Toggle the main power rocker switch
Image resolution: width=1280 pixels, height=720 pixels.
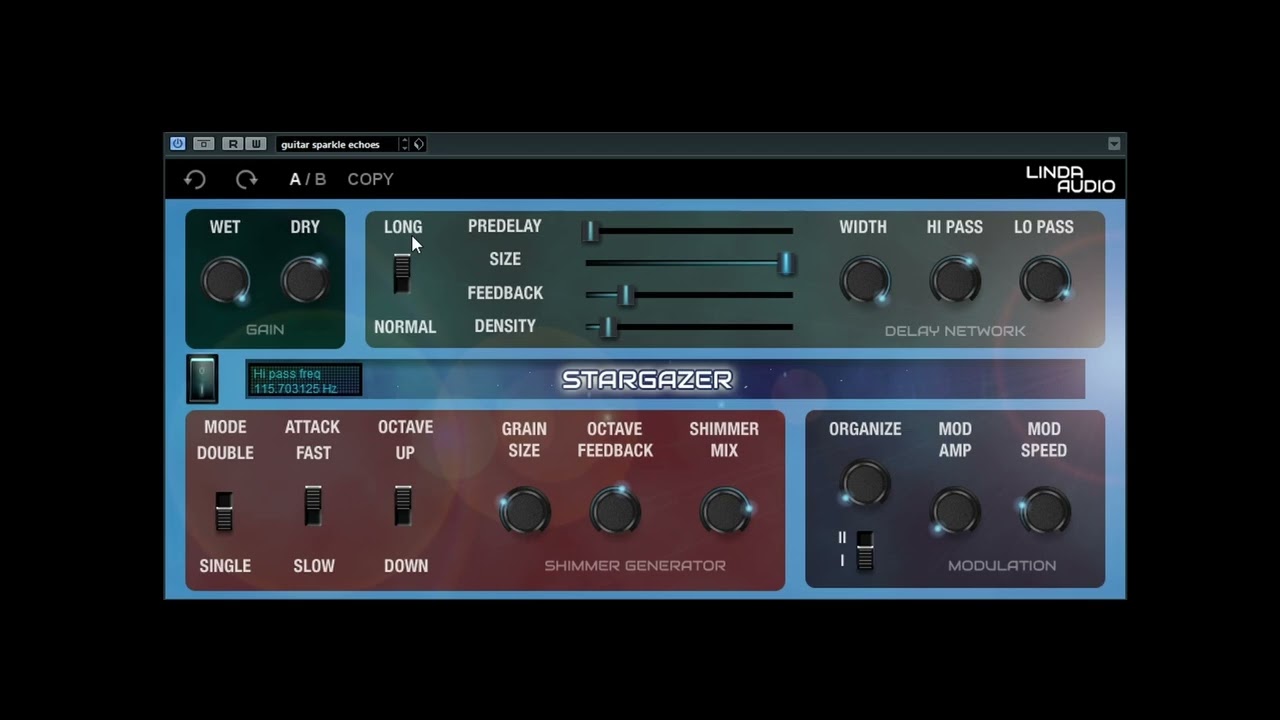point(202,379)
